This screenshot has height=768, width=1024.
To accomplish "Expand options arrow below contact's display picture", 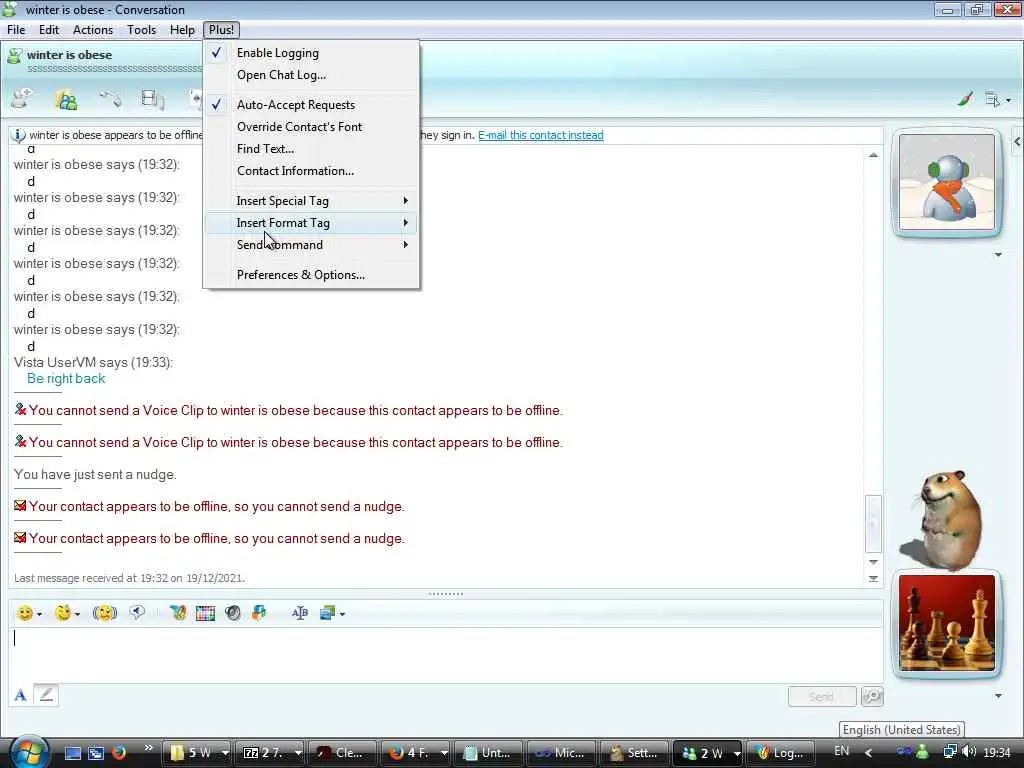I will coord(998,255).
